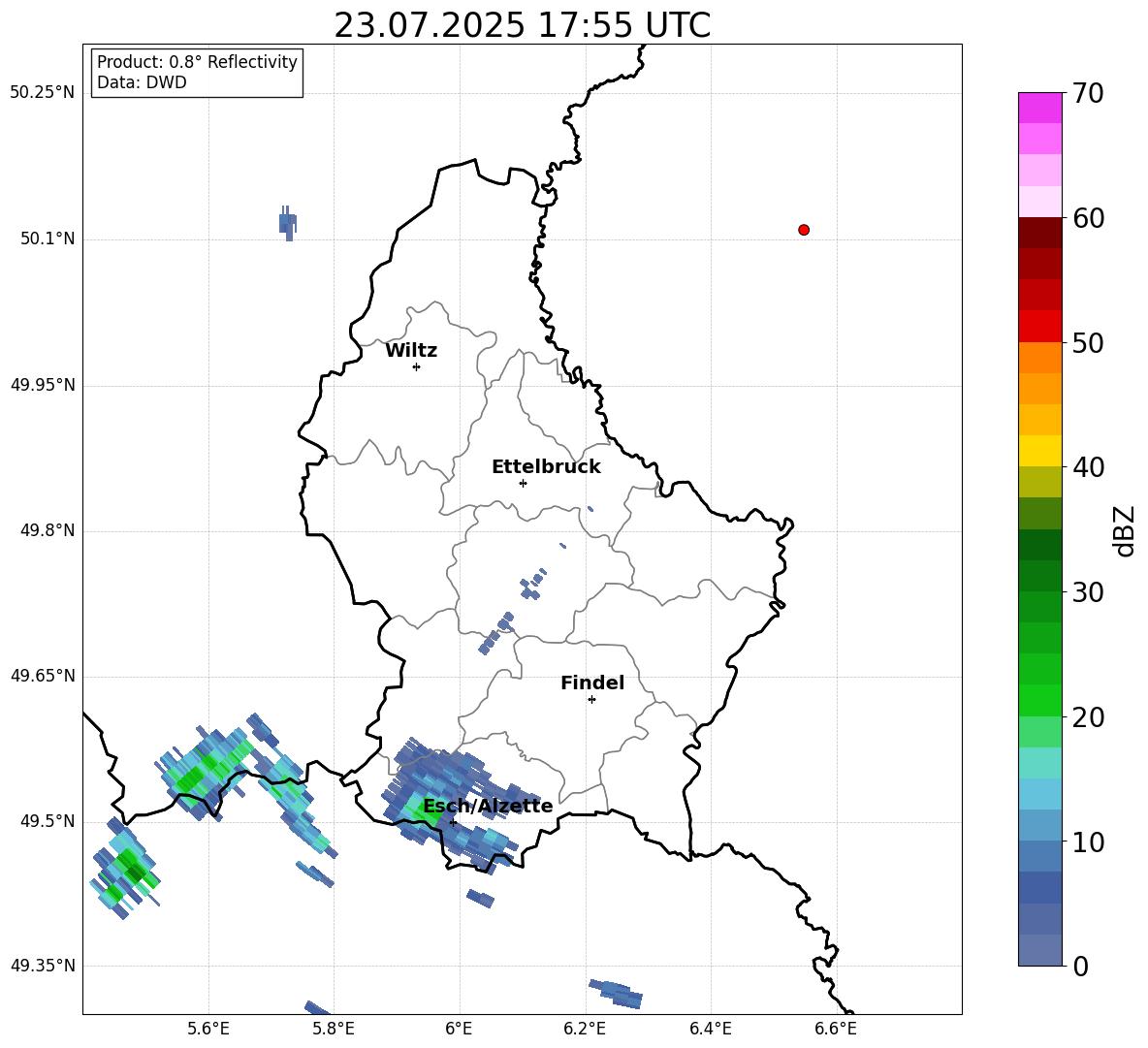Click the Data: DWD text
1148x1048 pixels.
pos(142,82)
